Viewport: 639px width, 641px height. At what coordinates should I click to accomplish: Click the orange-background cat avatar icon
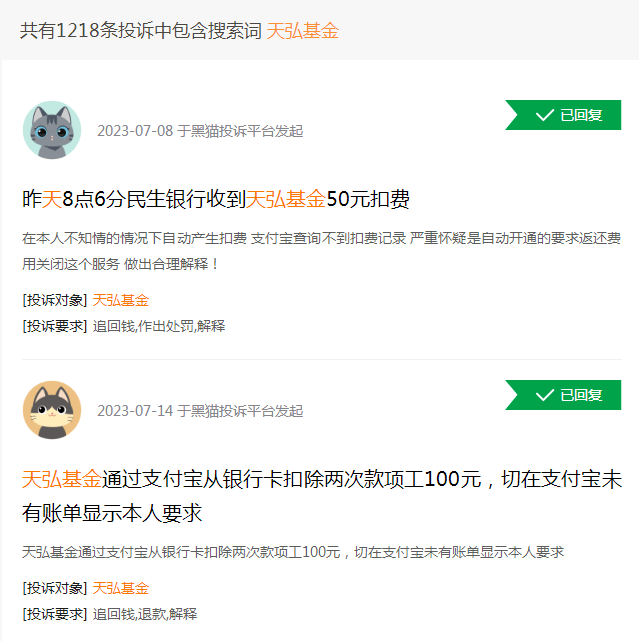52,410
